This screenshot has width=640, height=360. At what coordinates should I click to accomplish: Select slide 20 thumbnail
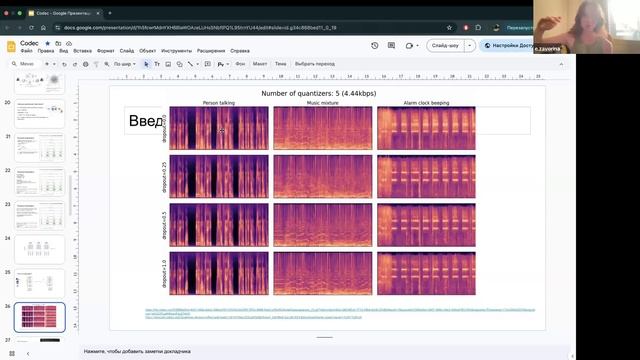[40, 114]
